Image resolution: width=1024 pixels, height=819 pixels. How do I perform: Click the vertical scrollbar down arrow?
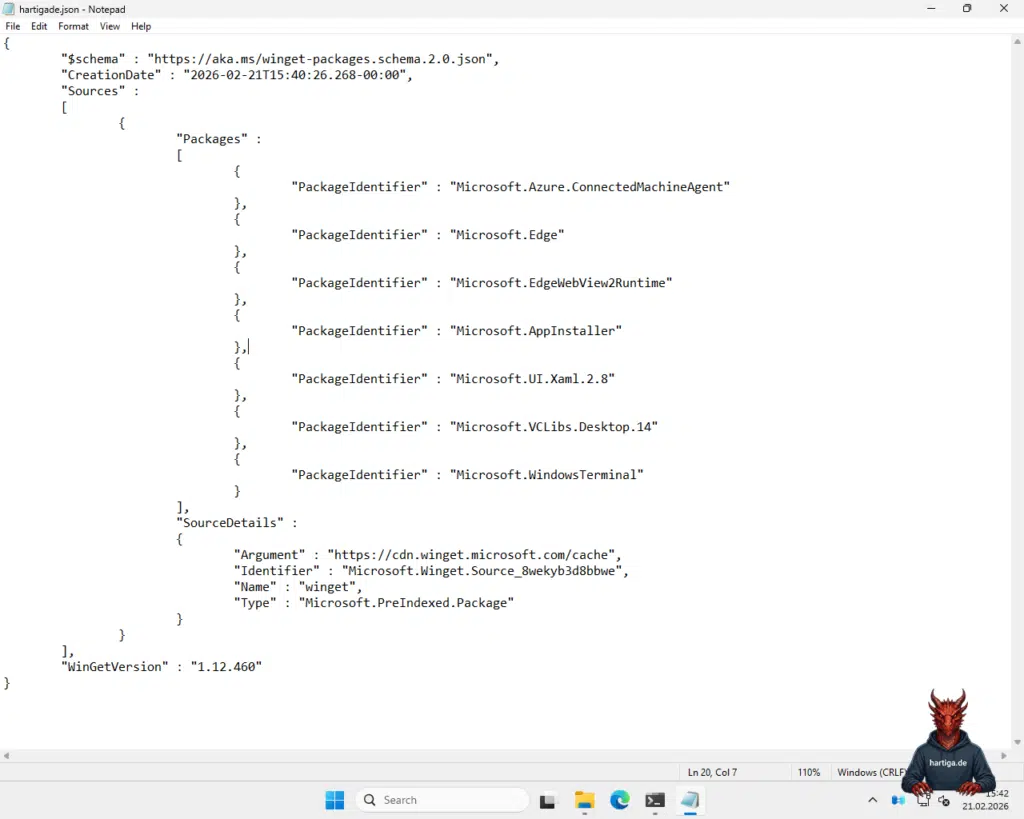click(1017, 741)
